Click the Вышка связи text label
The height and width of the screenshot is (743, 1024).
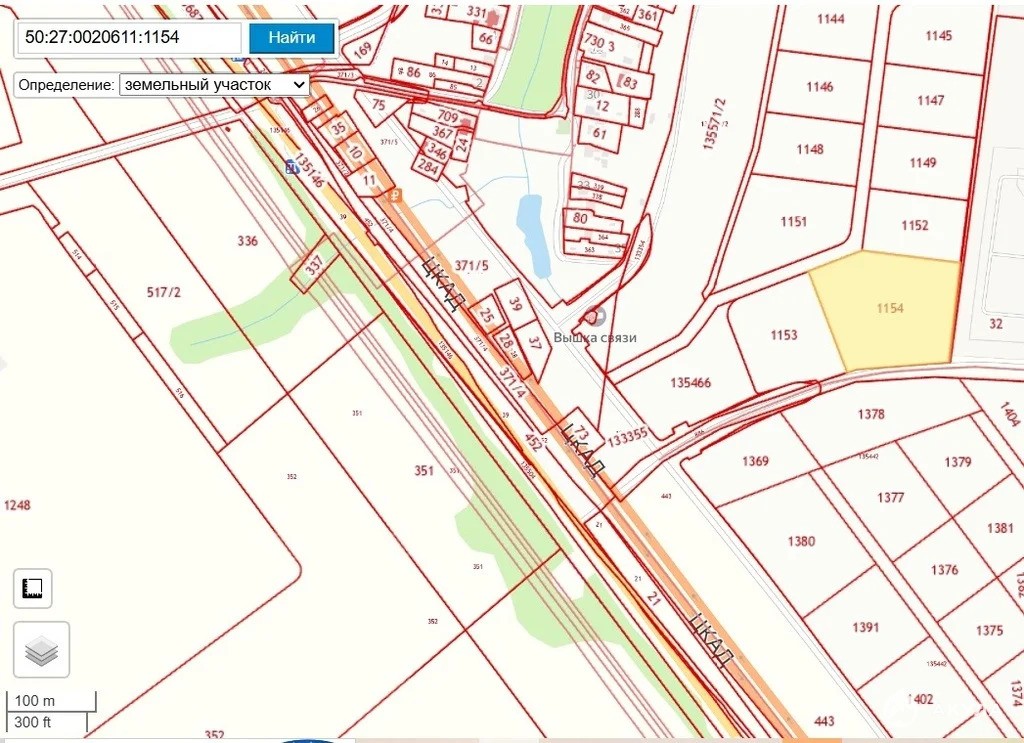[x=595, y=338]
